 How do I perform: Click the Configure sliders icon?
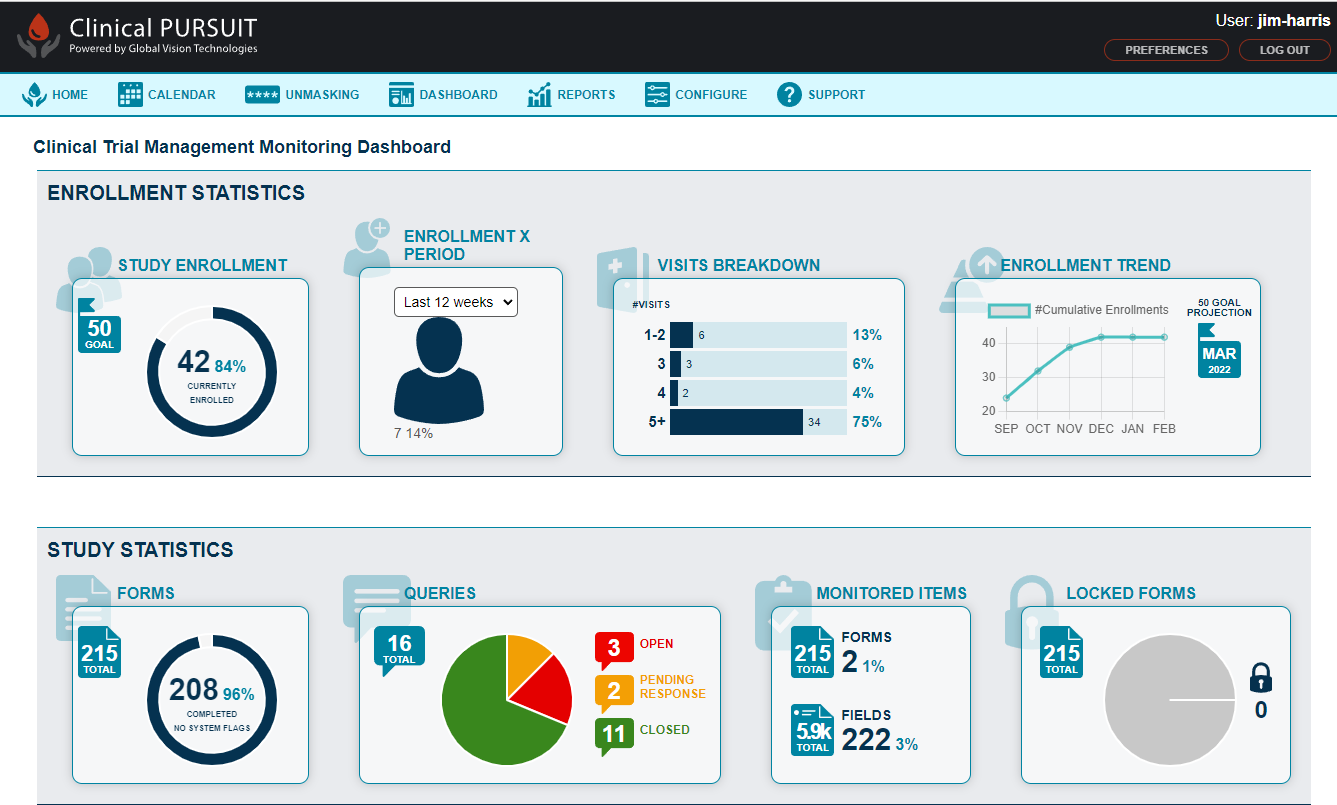[658, 93]
